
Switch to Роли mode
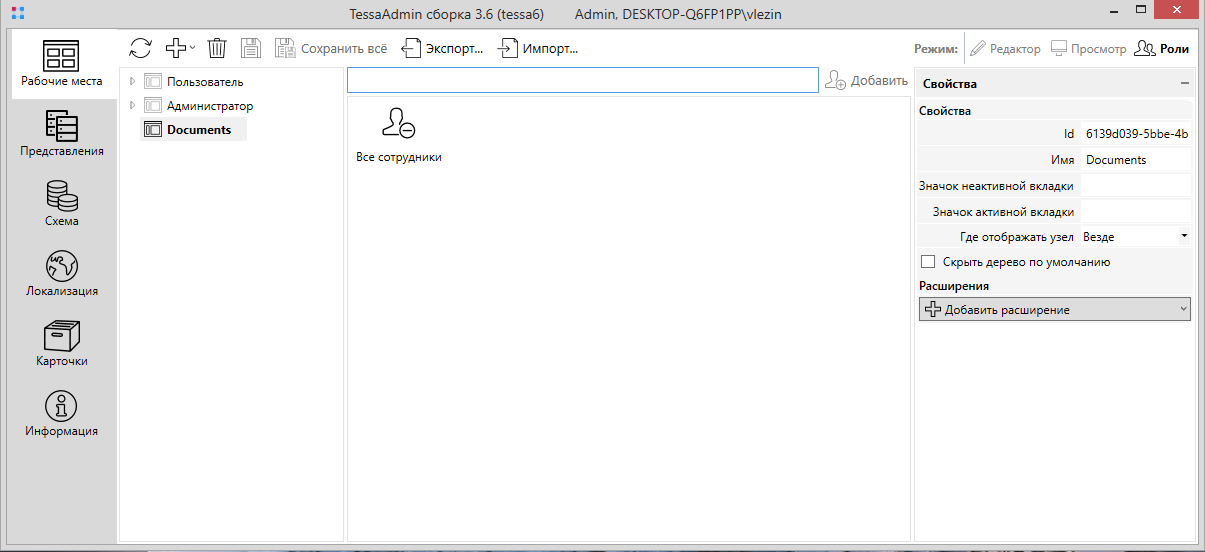(x=1162, y=48)
